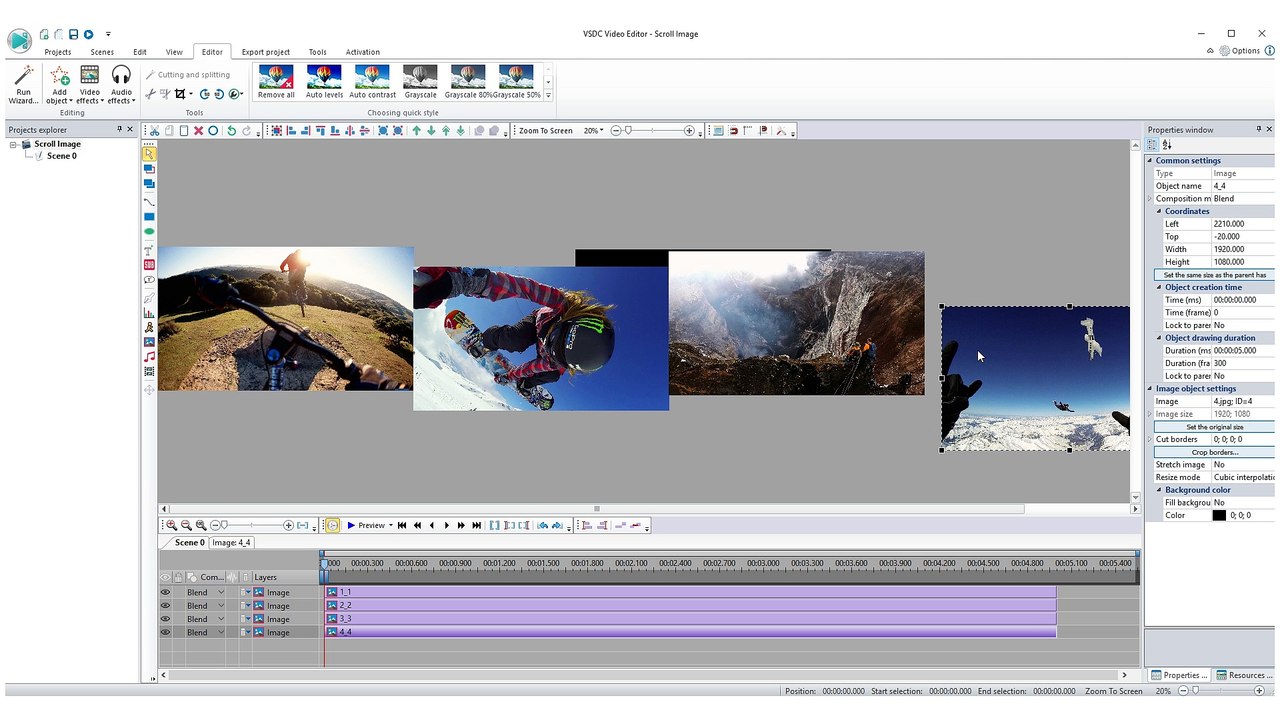The width and height of the screenshot is (1280, 720).
Task: Open the Video effects menu
Action: click(x=89, y=85)
